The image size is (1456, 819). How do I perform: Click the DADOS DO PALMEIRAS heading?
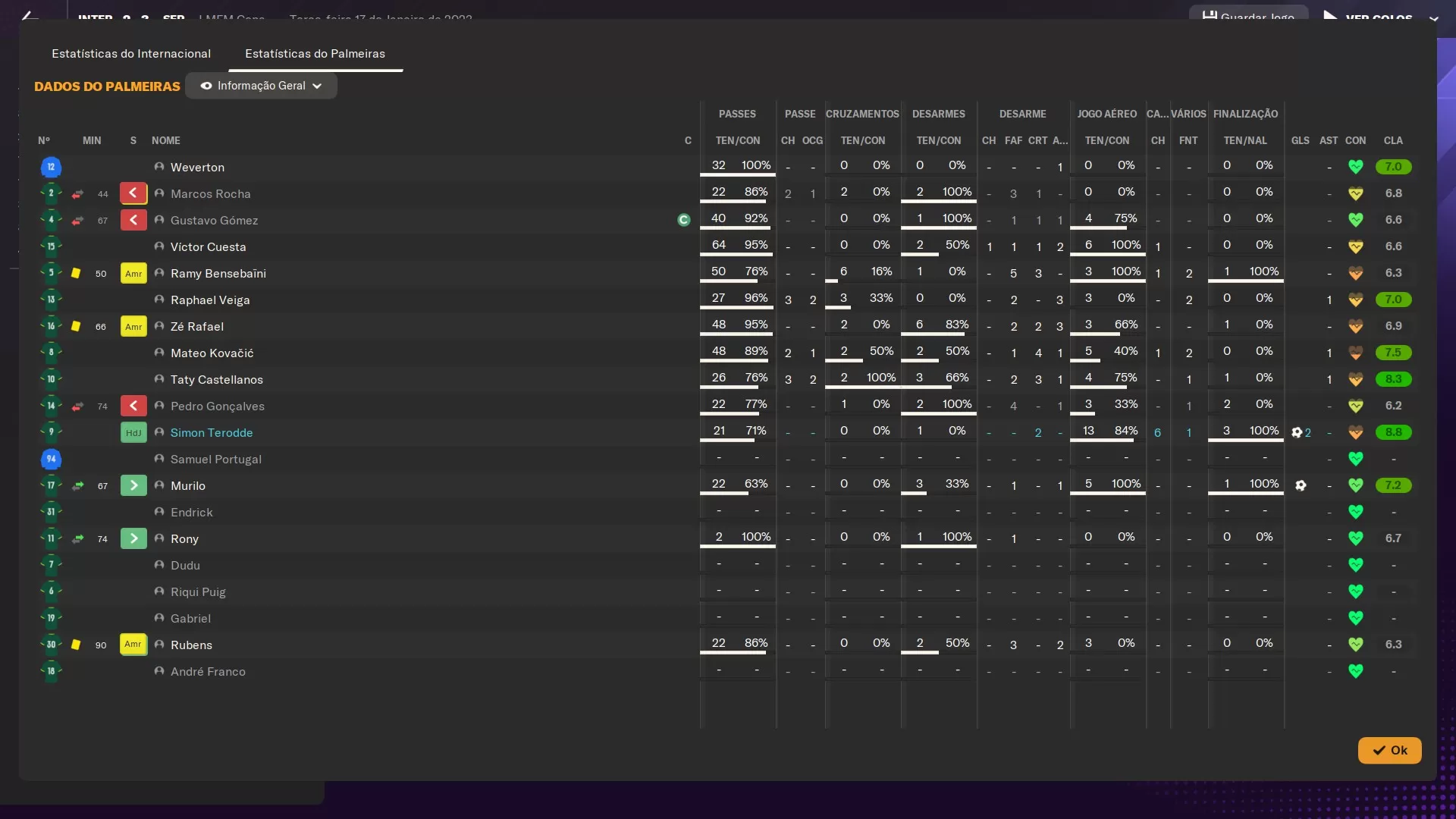[x=107, y=86]
